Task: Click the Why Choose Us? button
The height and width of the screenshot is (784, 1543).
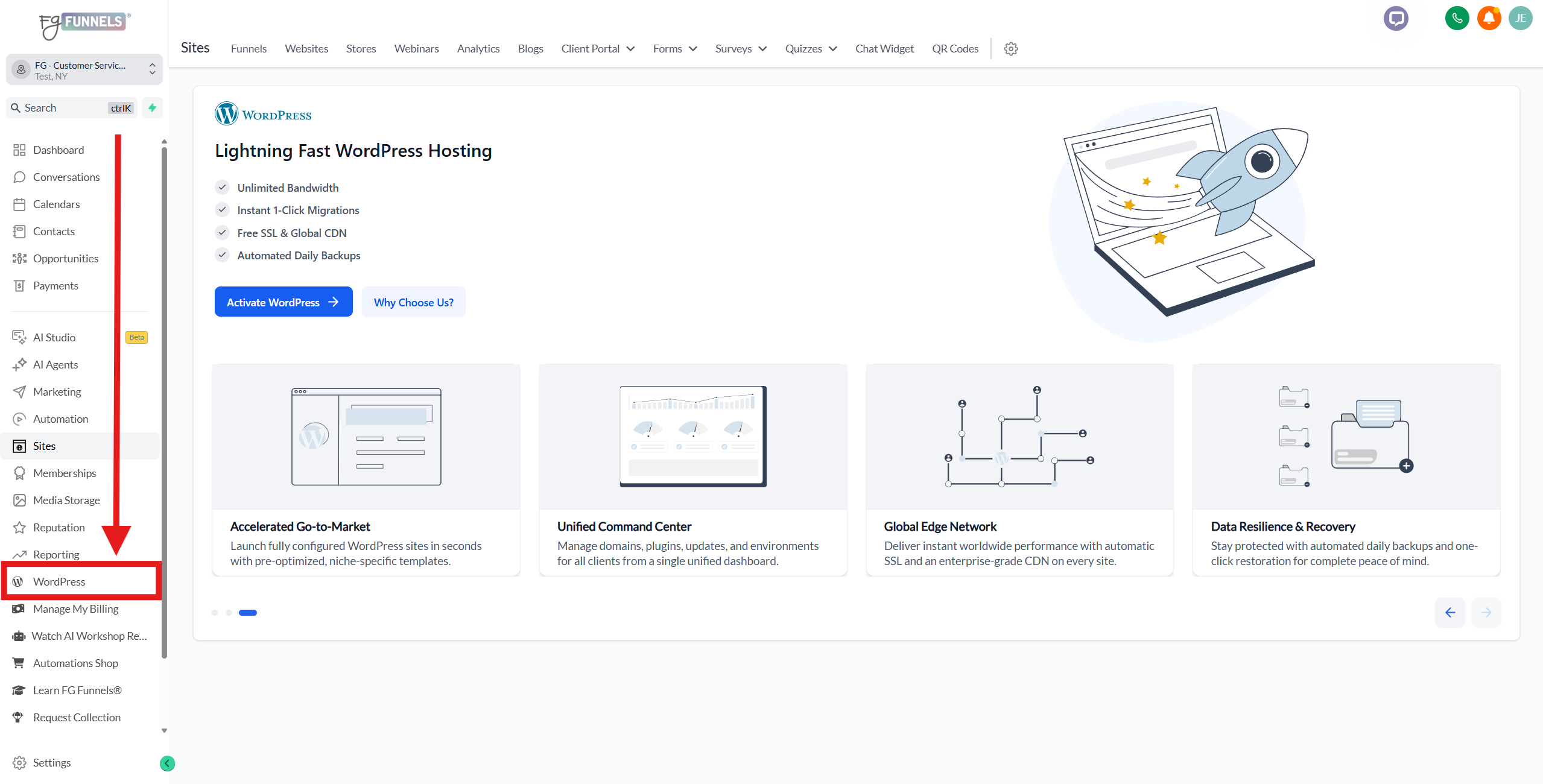Action: (x=413, y=302)
